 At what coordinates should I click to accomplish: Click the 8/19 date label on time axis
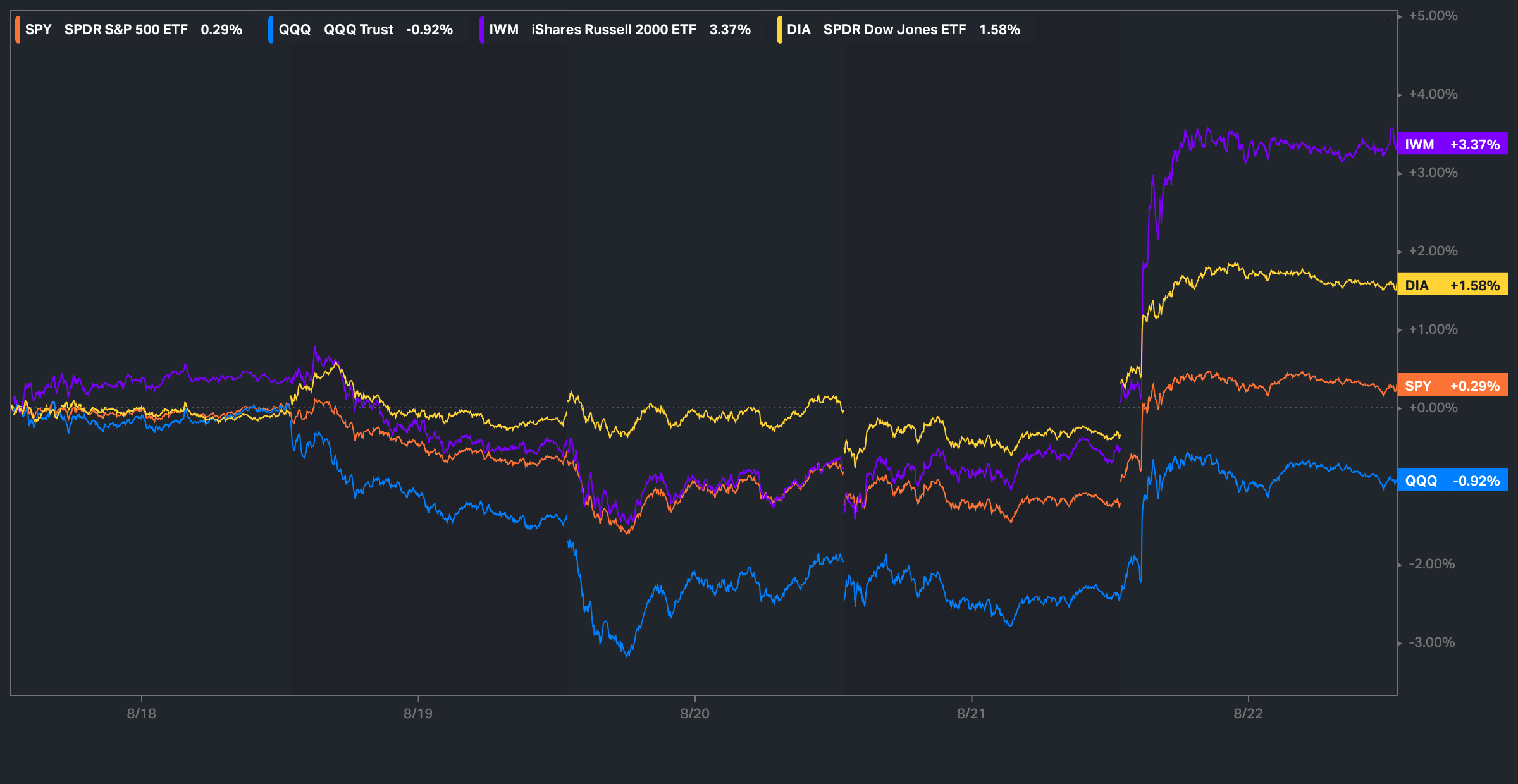tap(418, 713)
